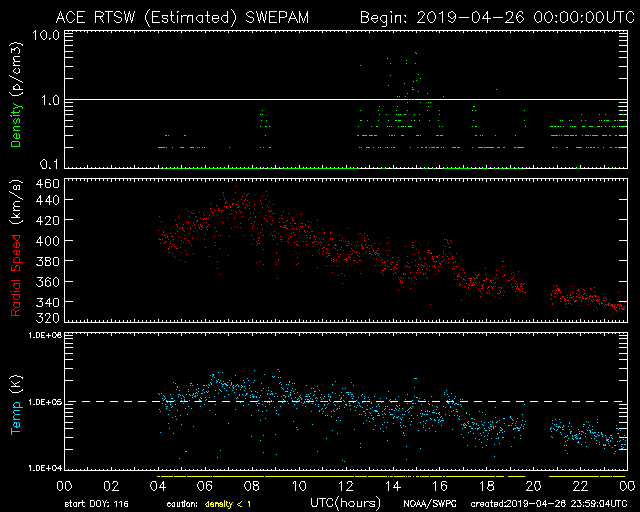The width and height of the screenshot is (640, 512).
Task: Pick the 04 hour tick on the time axis
Action: 157,484
